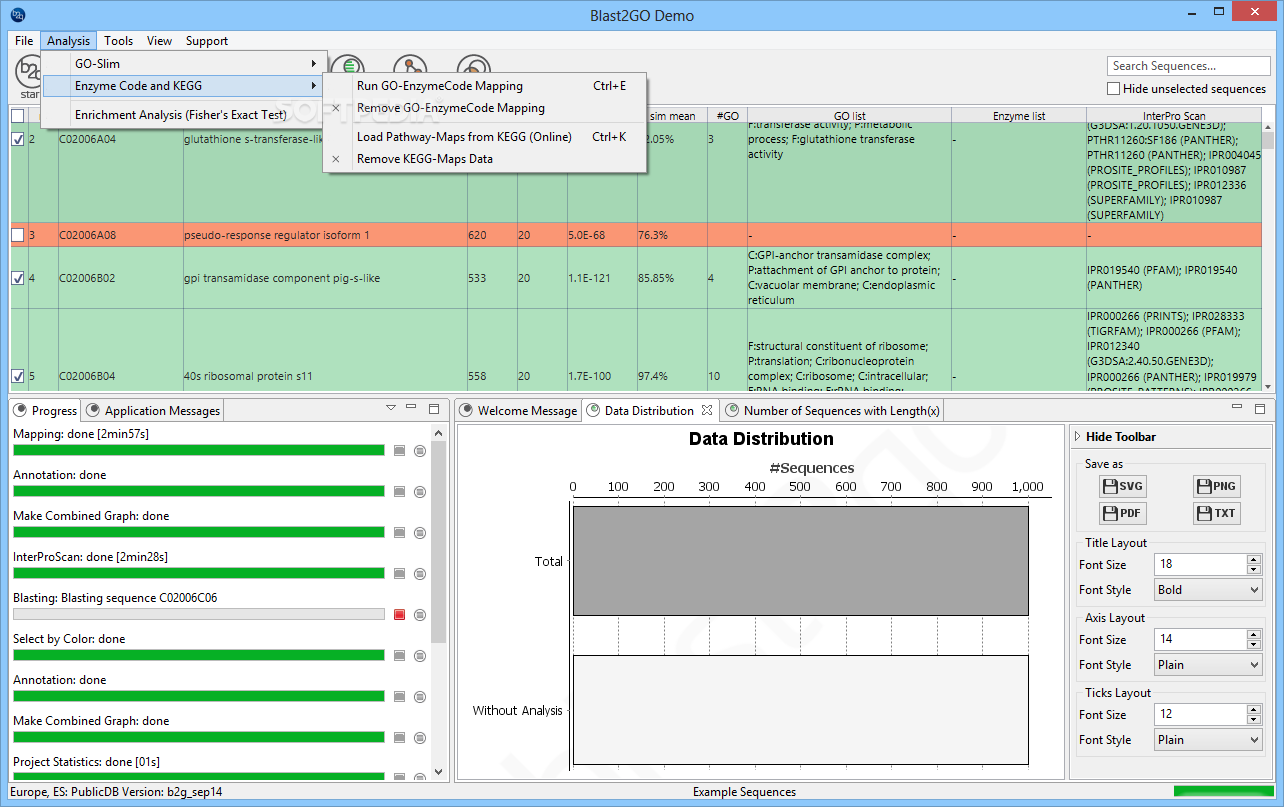
Task: Close the Data Distribution tab
Action: tap(706, 410)
